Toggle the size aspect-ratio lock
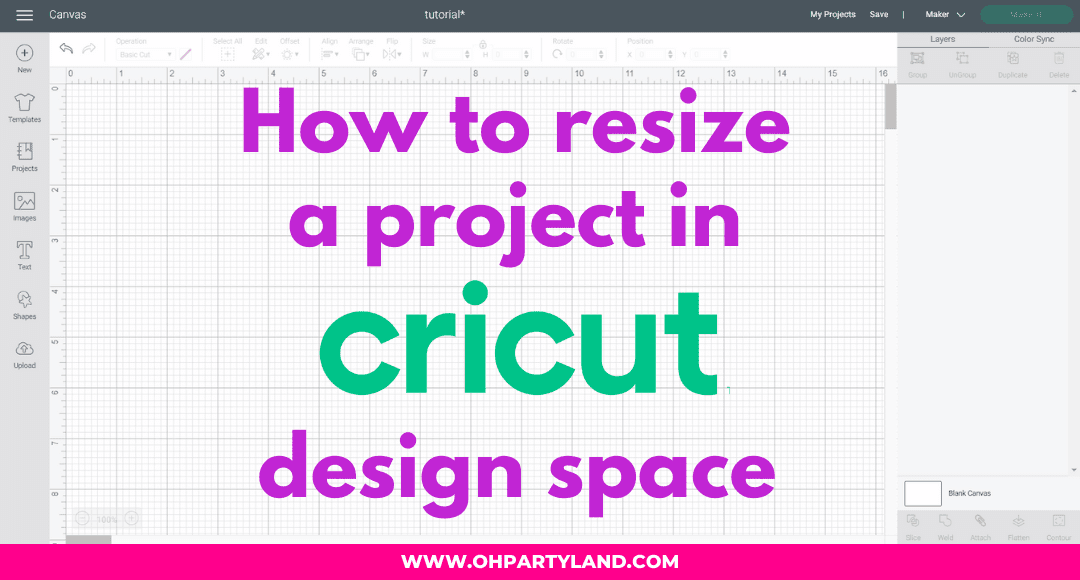 (x=483, y=44)
